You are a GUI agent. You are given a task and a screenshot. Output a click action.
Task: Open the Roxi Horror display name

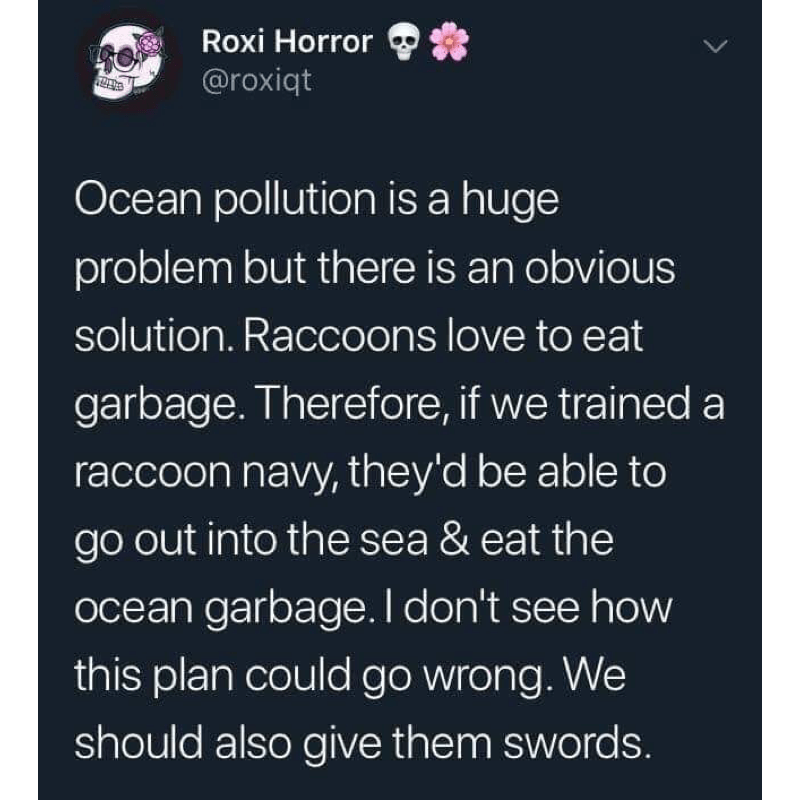[287, 42]
